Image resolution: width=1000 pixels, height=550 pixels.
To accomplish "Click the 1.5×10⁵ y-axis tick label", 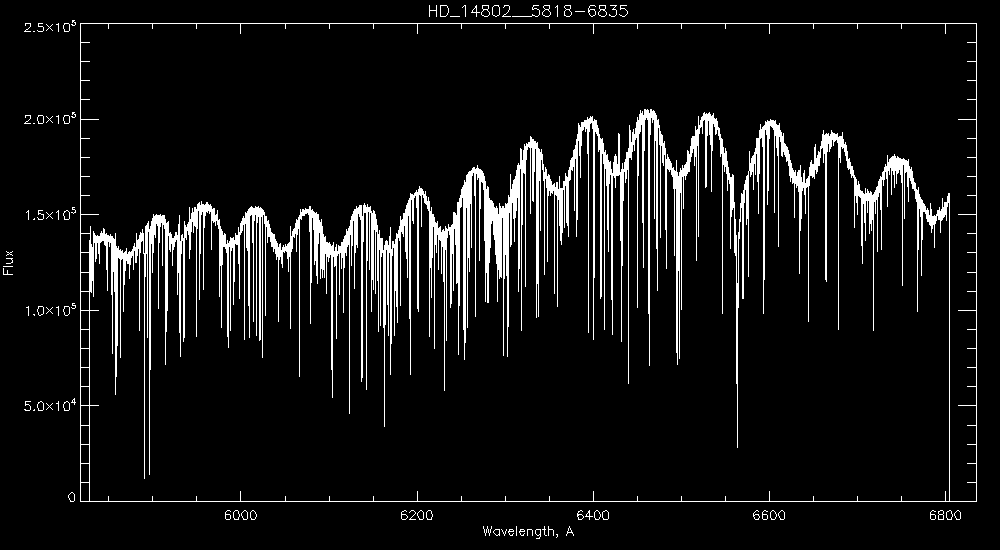I will tap(48, 215).
